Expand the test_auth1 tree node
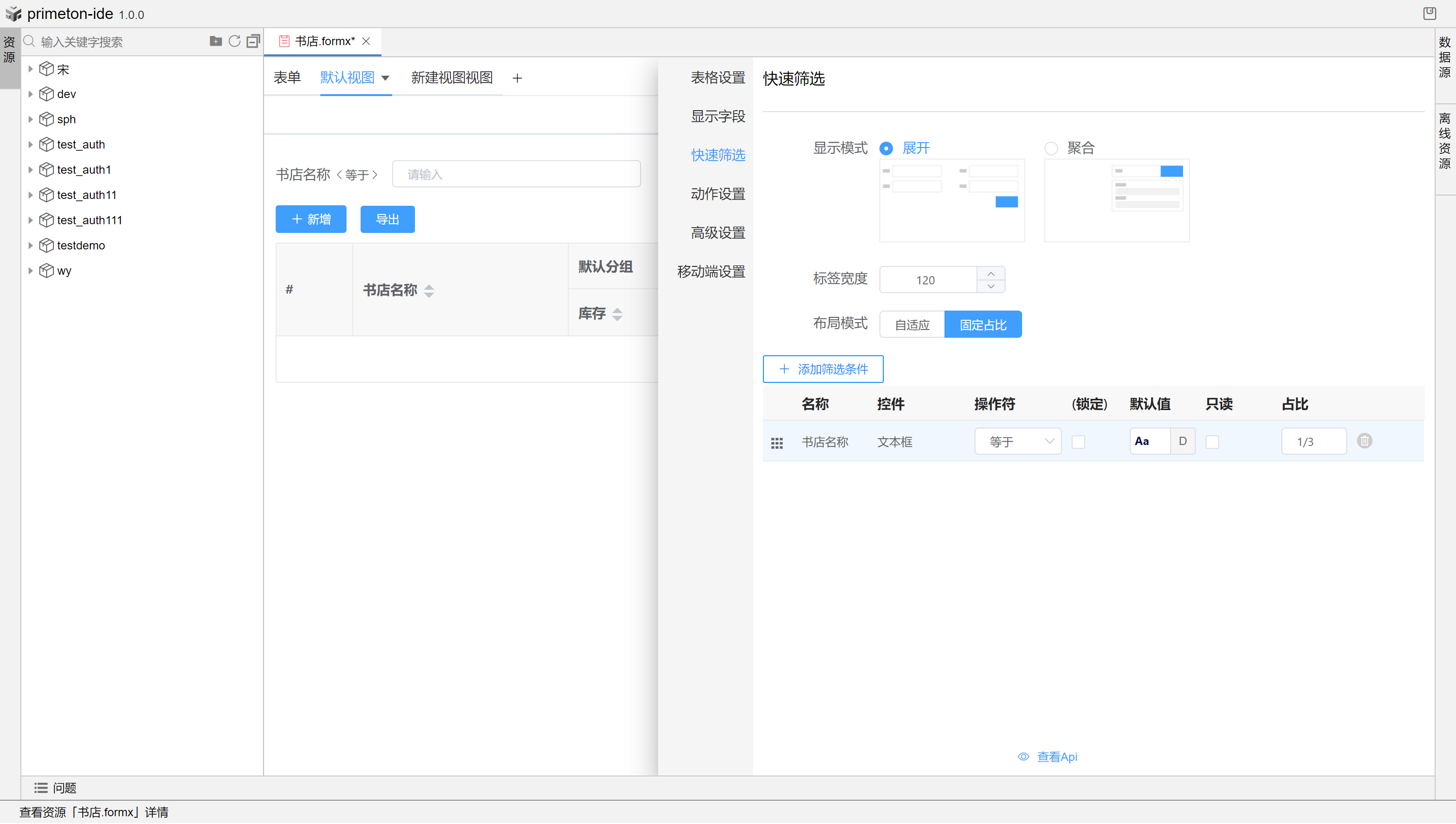Image resolution: width=1456 pixels, height=824 pixels. click(x=31, y=169)
